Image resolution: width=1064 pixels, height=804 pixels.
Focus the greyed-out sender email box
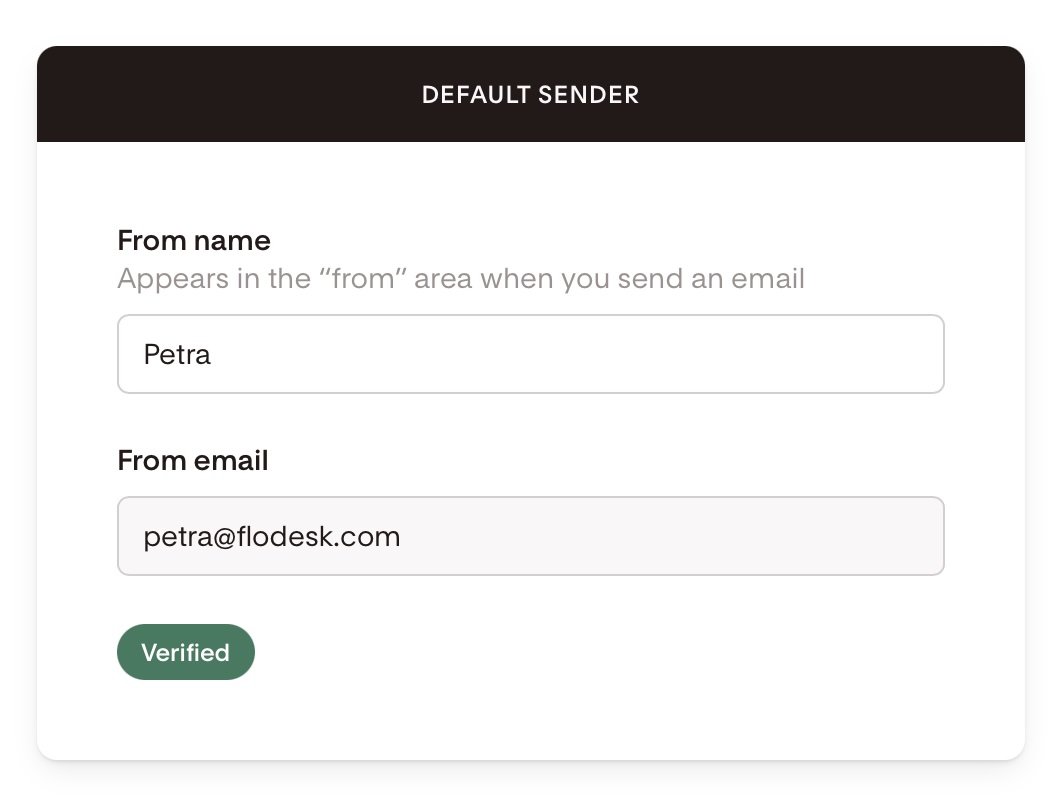tap(531, 536)
